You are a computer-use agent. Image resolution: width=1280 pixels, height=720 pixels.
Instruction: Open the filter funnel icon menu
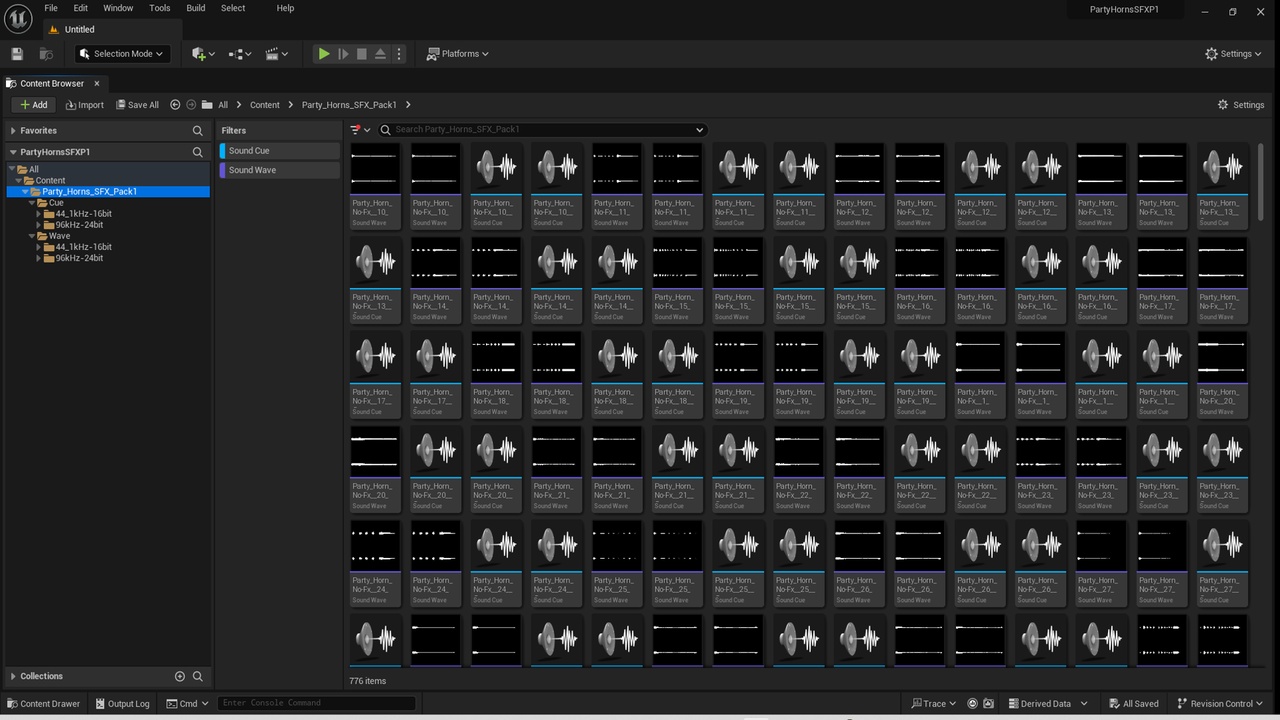(x=360, y=130)
